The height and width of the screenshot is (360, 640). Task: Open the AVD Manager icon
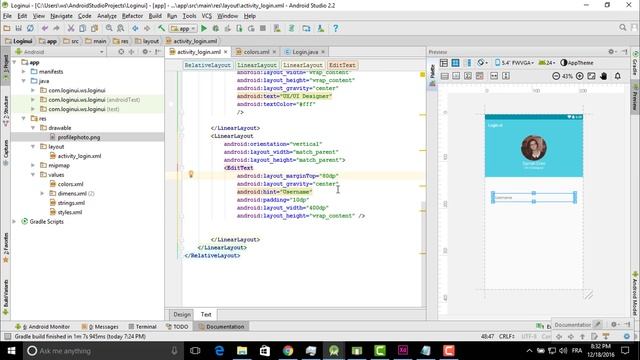click(x=277, y=28)
